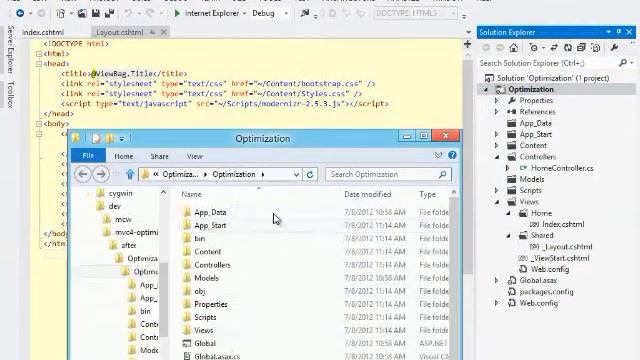640x360 pixels.
Task: Open the DOCTYPE: HTML5 dropdown
Action: pyautogui.click(x=453, y=13)
